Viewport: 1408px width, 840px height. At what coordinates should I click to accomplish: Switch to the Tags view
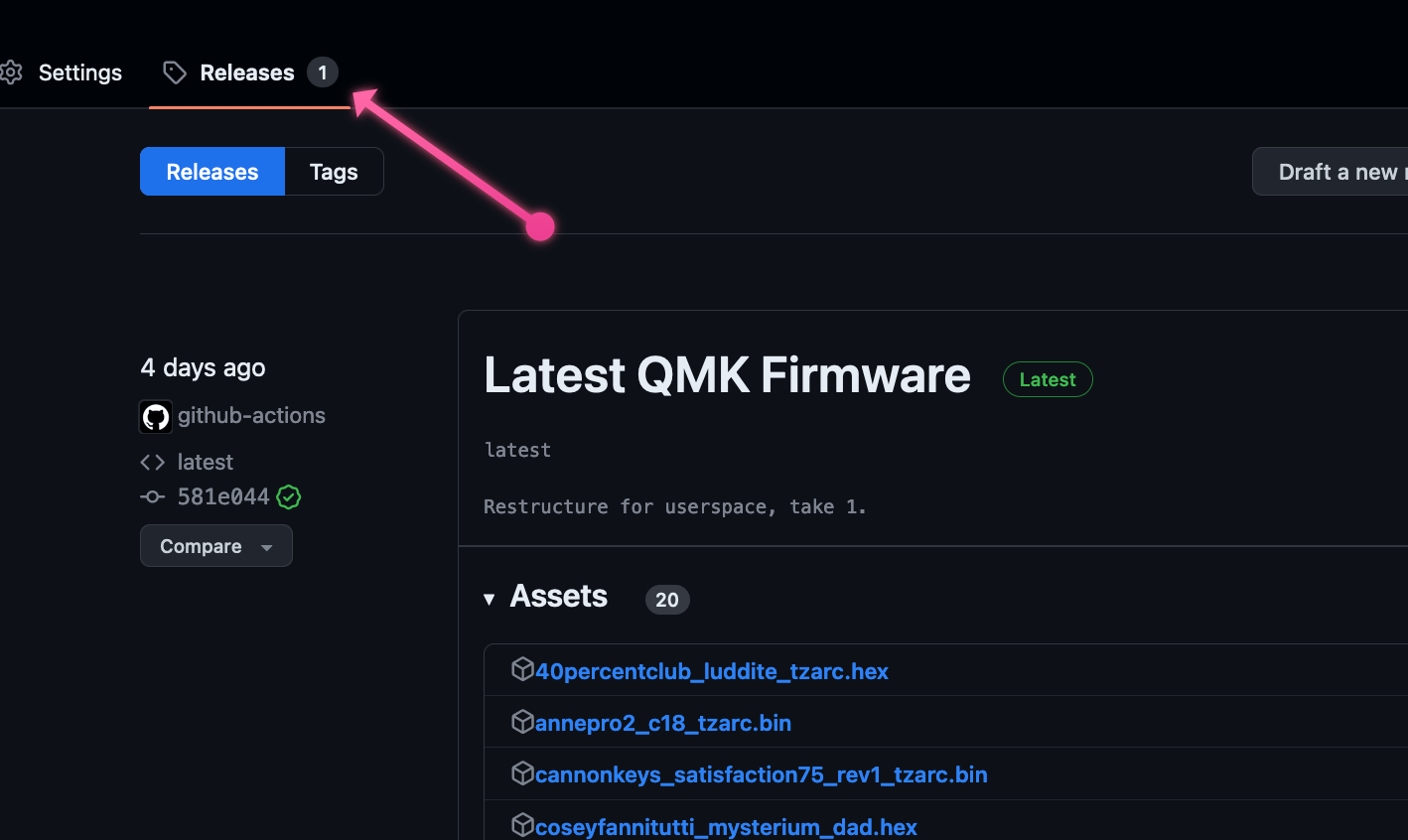334,172
